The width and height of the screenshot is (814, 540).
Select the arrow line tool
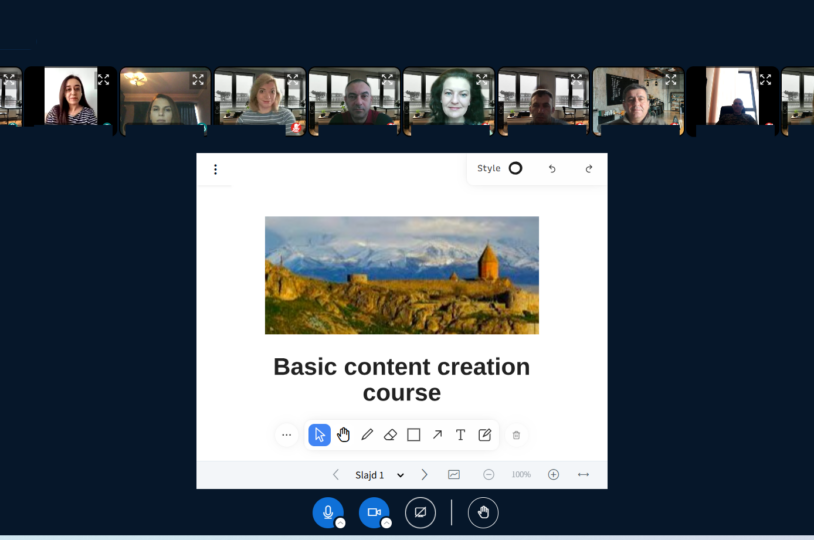click(437, 435)
